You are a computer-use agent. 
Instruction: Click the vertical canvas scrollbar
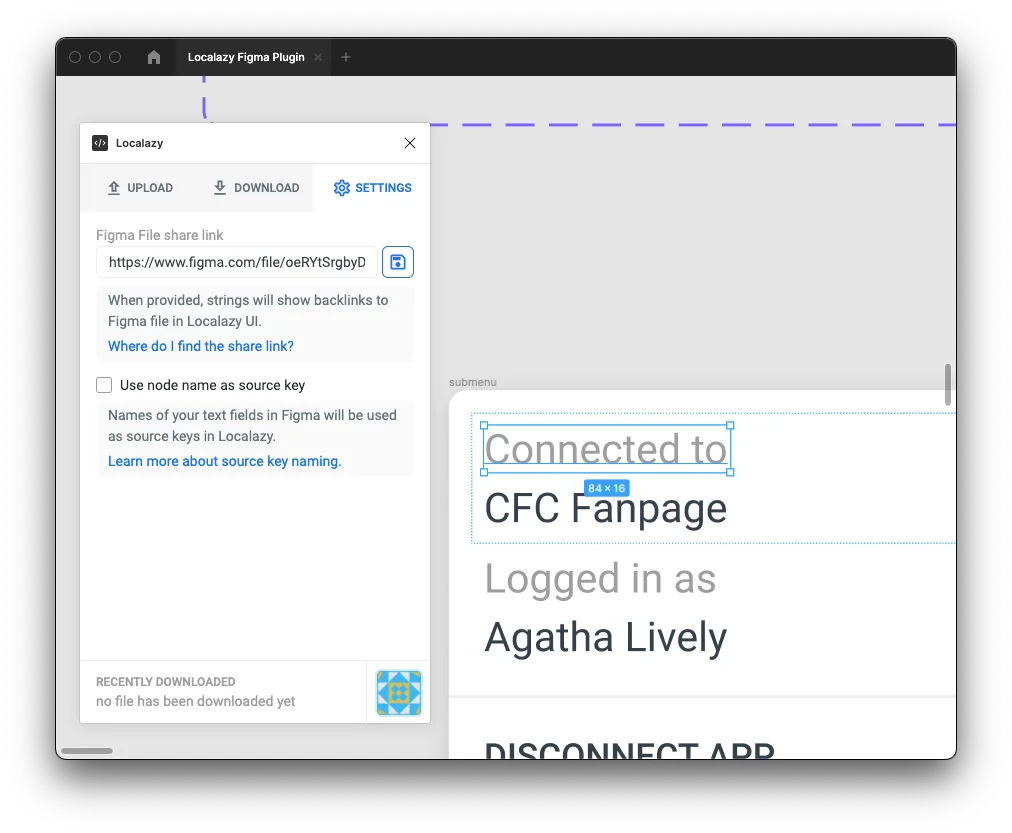948,384
